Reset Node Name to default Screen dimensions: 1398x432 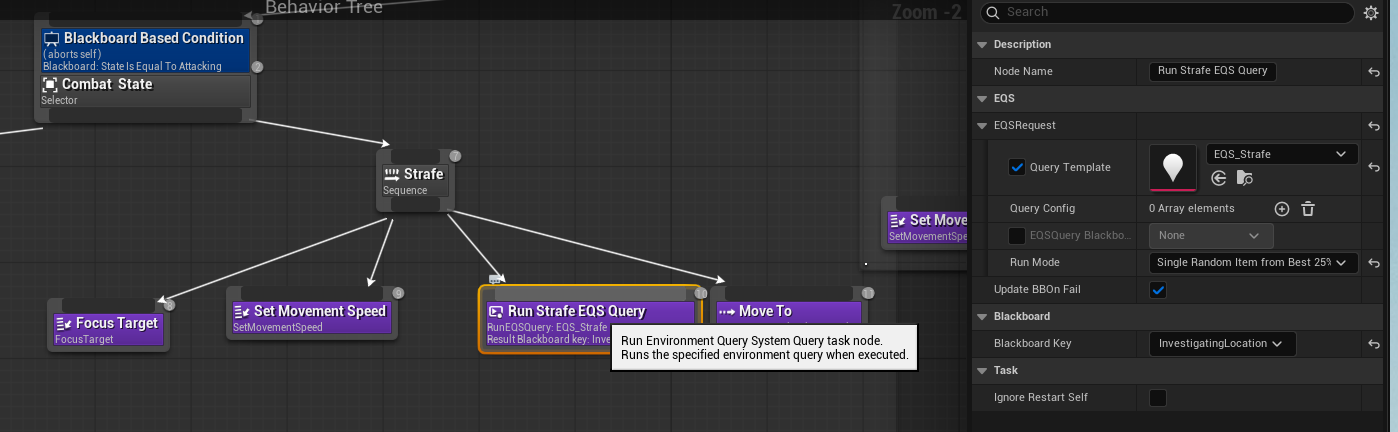click(x=1375, y=72)
